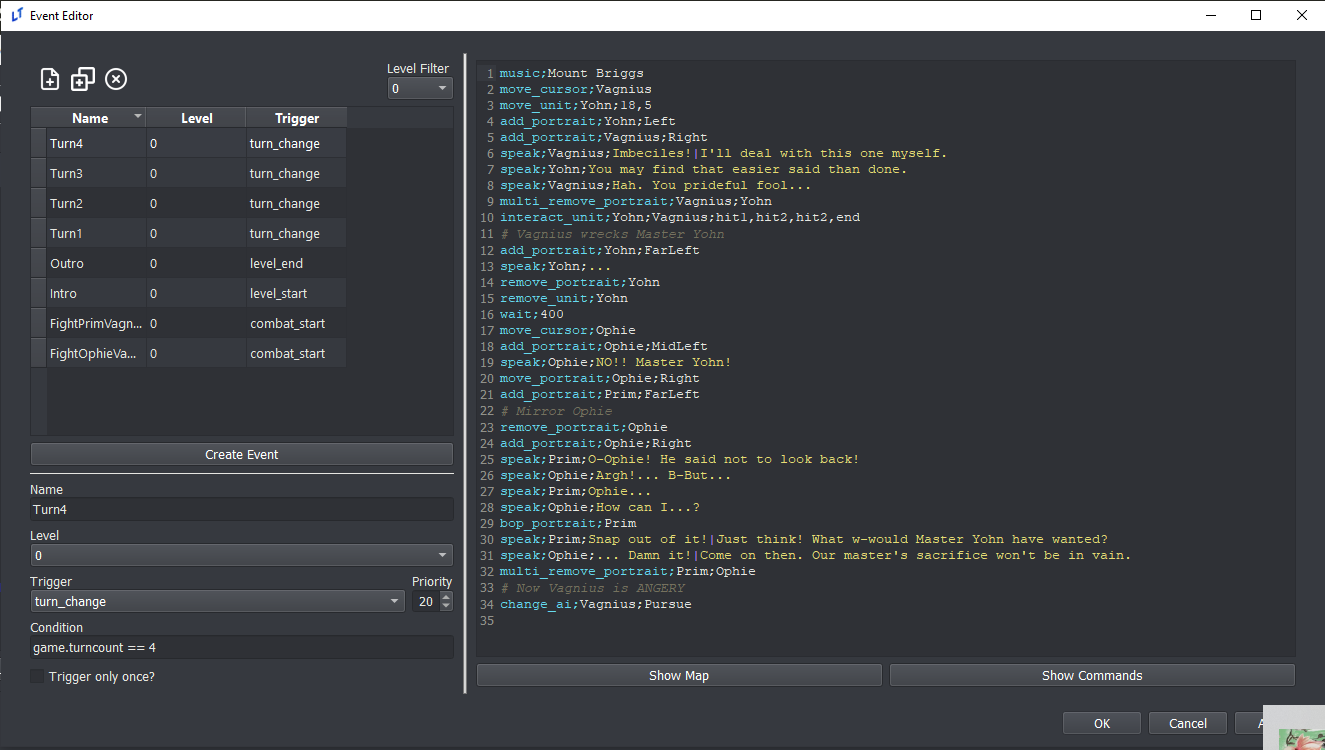Select the Turn1 event row
This screenshot has width=1325, height=750.
click(x=189, y=234)
